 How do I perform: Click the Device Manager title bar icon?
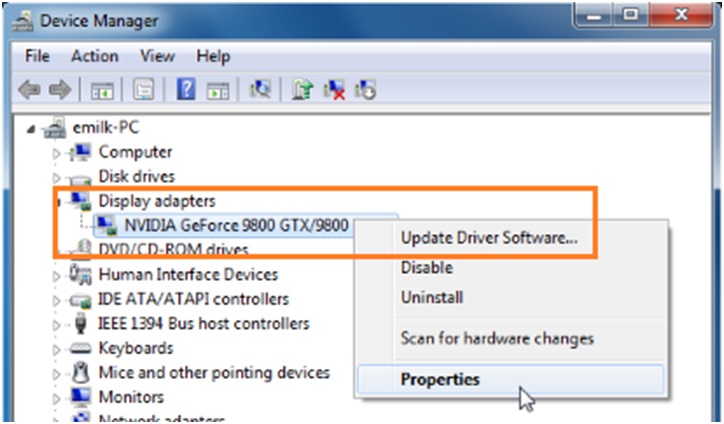pyautogui.click(x=22, y=22)
